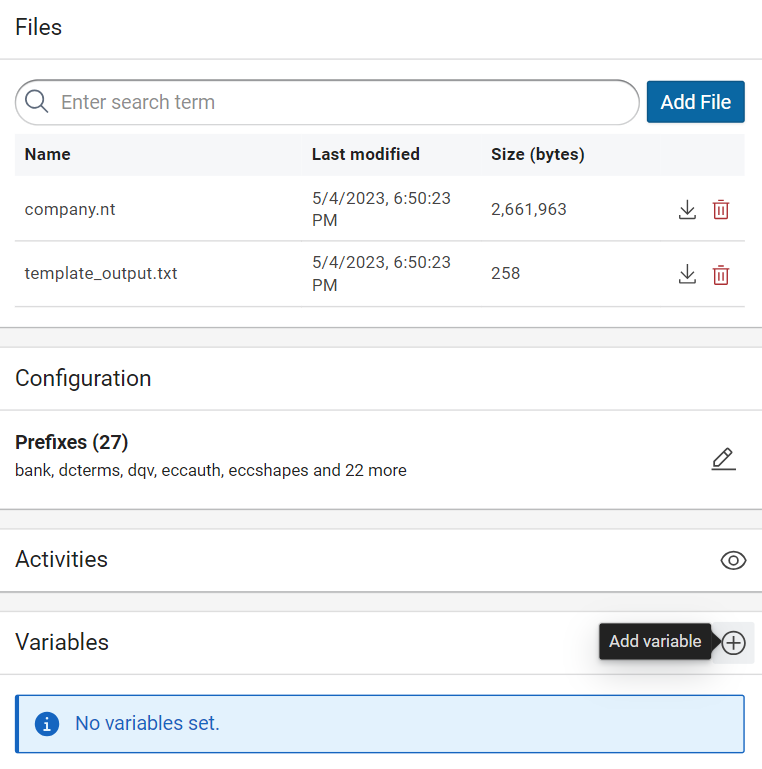Download the company.nt file
This screenshot has width=762, height=769.
point(687,210)
